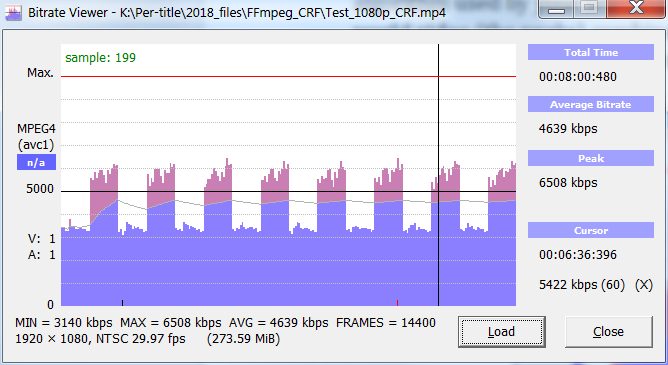668x365 pixels.
Task: Click the Average Bitrate header
Action: click(591, 104)
